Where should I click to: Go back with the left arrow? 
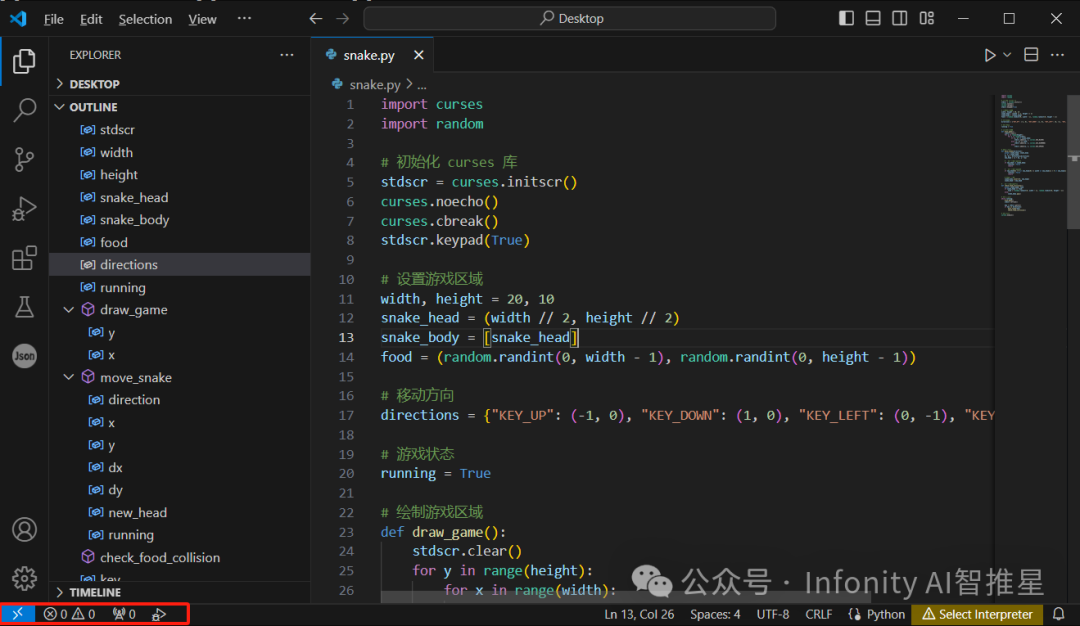315,19
